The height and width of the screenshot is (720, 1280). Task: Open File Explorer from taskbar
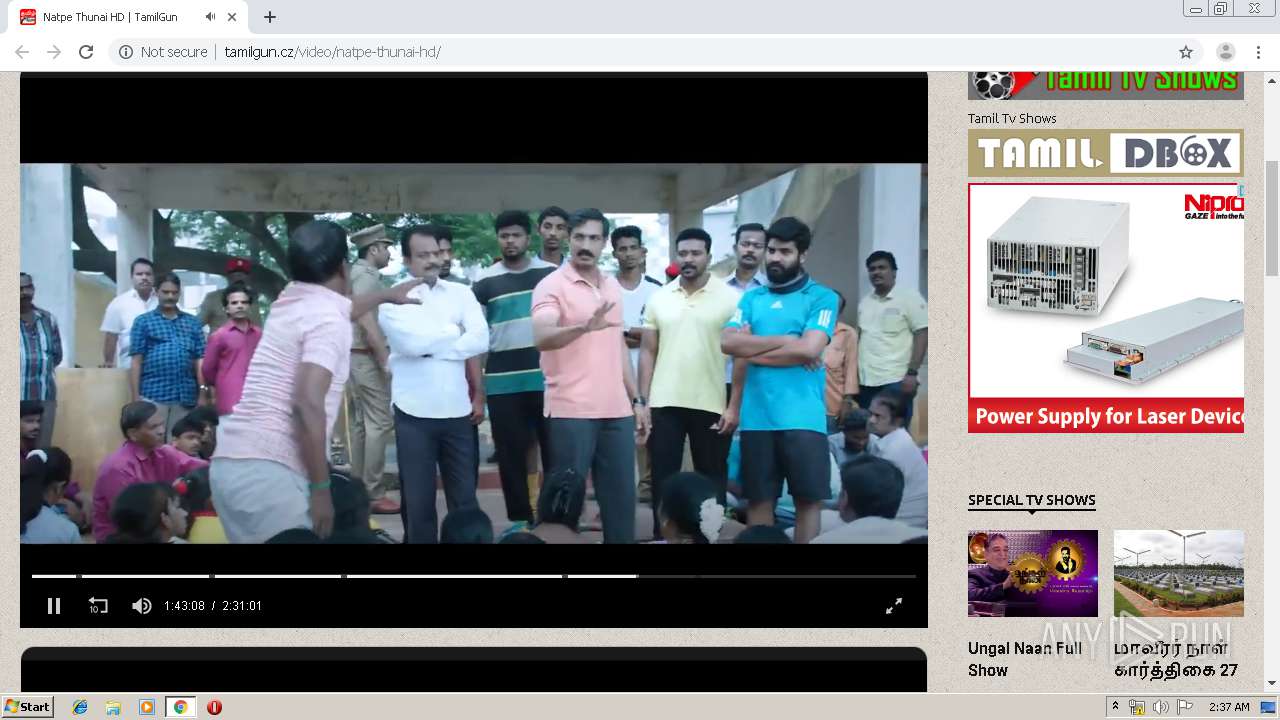click(x=113, y=707)
